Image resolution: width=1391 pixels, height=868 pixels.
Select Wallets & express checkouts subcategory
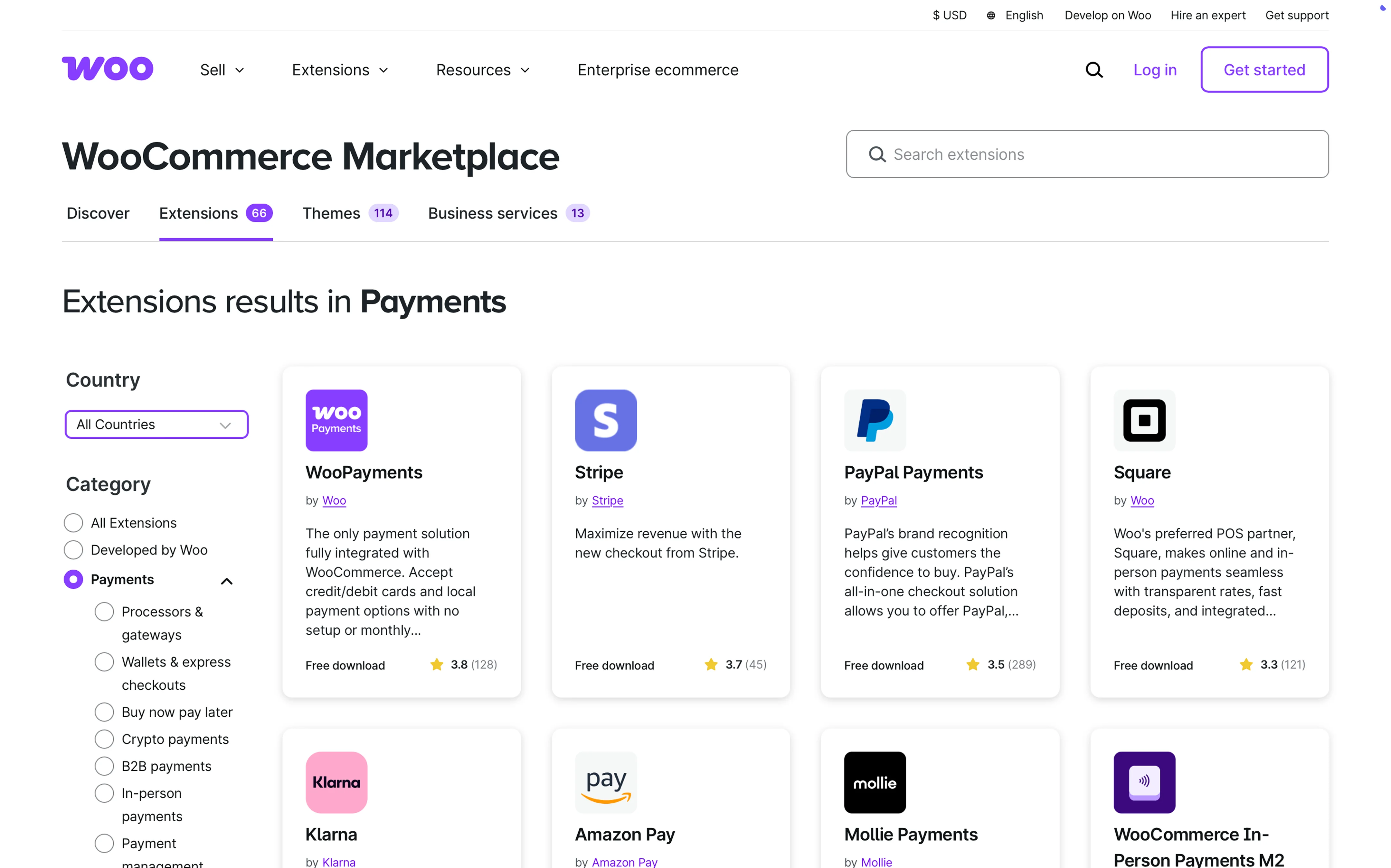(x=104, y=662)
